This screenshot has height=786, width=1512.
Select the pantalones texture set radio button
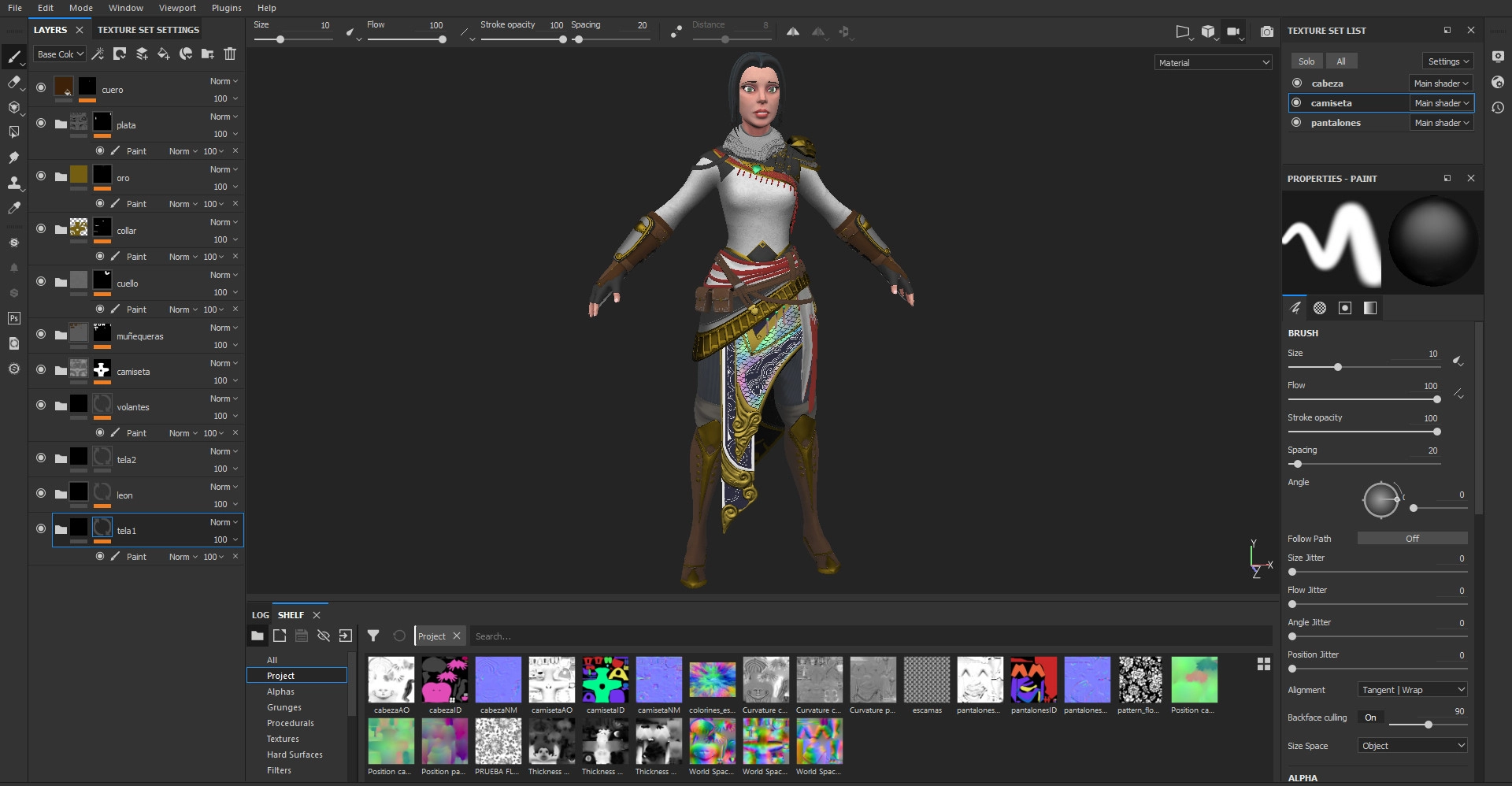point(1296,123)
